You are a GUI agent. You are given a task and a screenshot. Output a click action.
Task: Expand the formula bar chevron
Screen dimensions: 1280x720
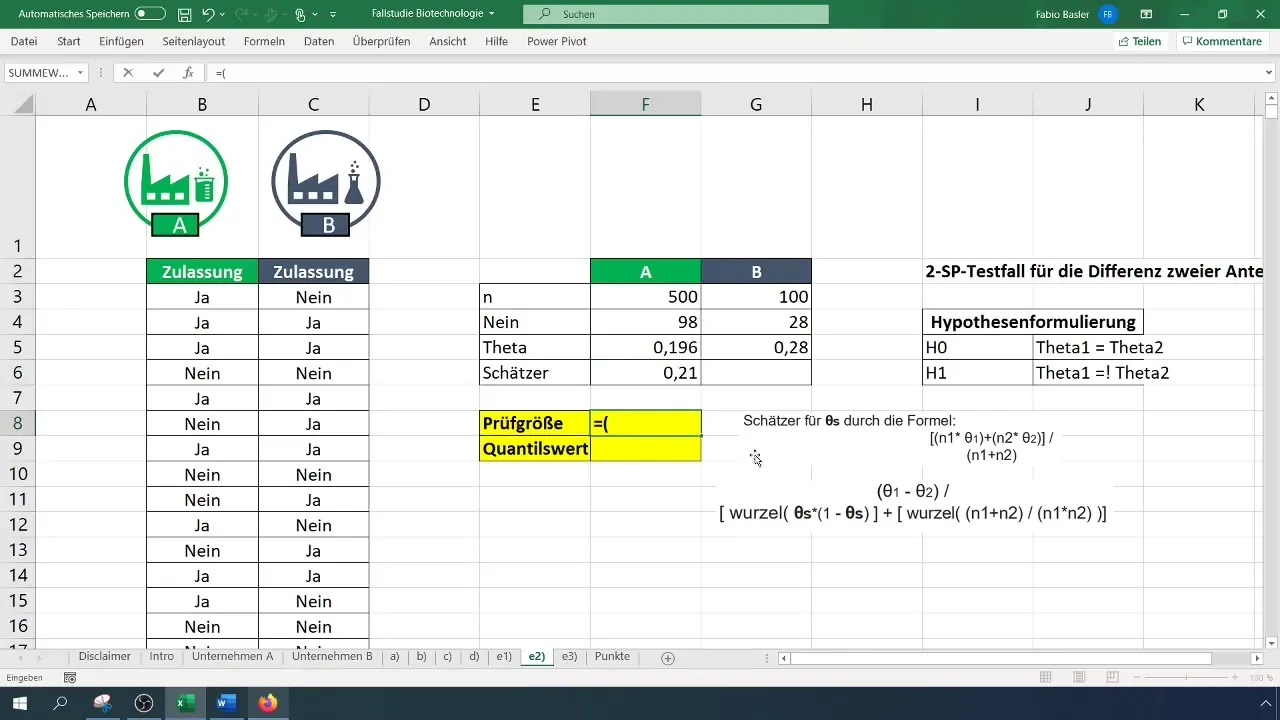[x=1270, y=73]
